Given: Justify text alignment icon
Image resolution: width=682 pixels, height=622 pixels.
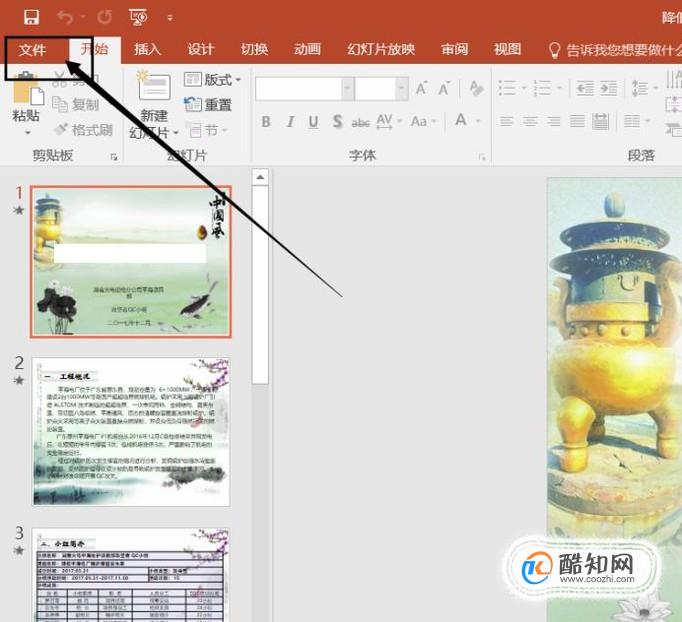Looking at the screenshot, I should (x=577, y=121).
